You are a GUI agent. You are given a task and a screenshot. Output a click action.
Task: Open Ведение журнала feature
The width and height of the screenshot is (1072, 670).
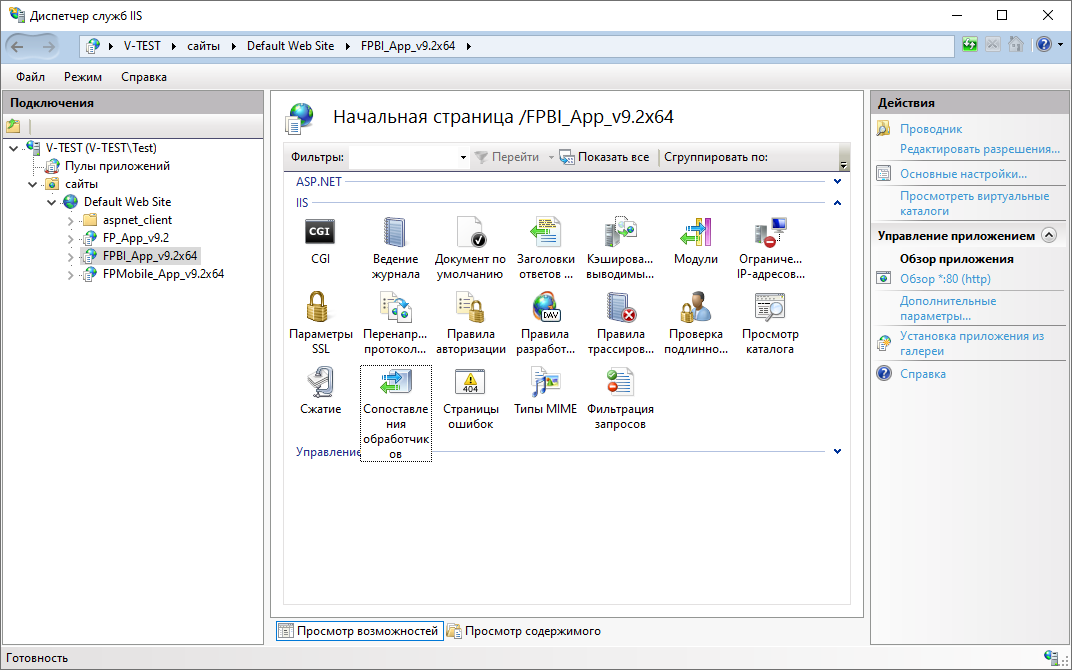(395, 232)
